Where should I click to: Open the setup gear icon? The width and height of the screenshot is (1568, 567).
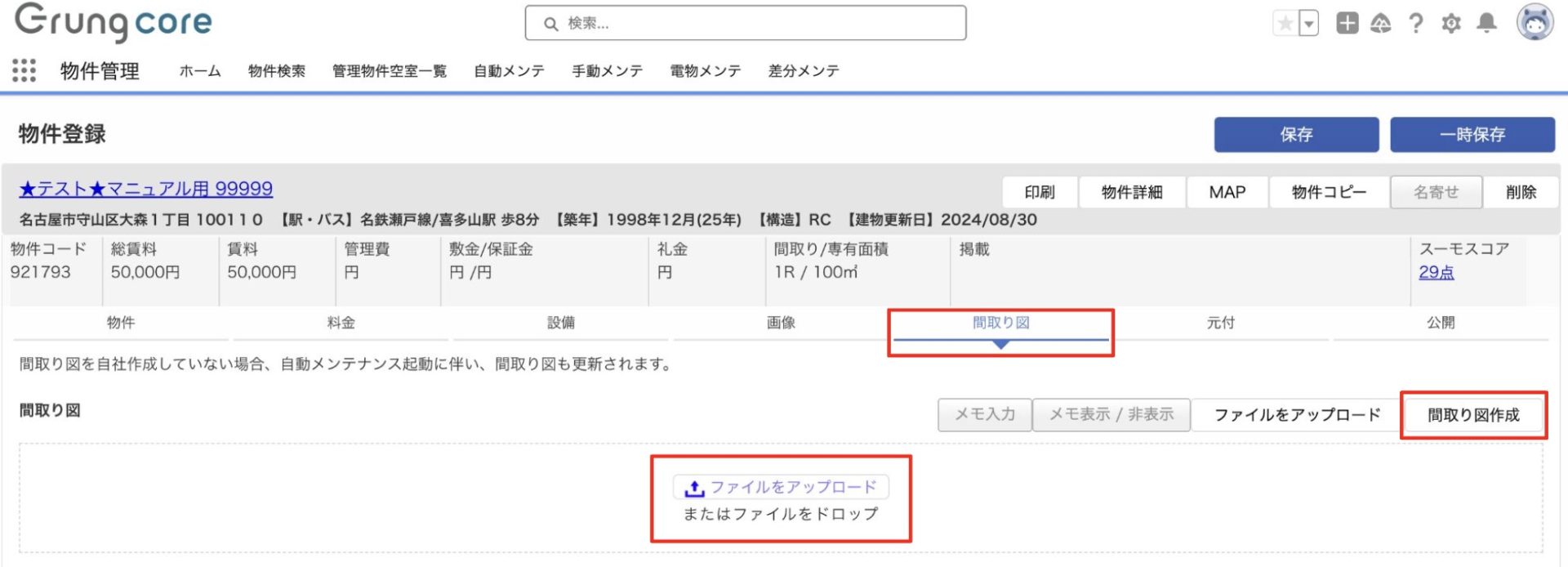[x=1451, y=24]
